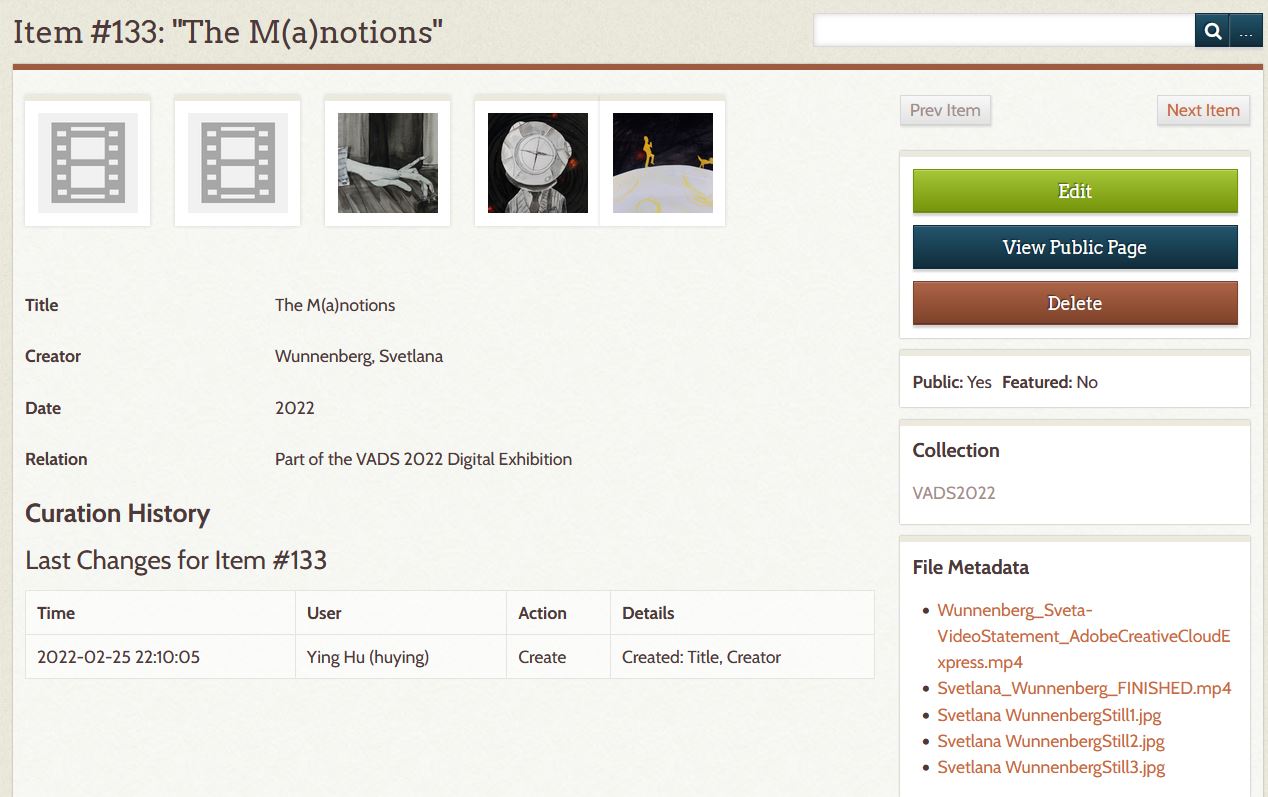Click into the search text field
Screen dimensions: 1268x797
coord(1003,32)
